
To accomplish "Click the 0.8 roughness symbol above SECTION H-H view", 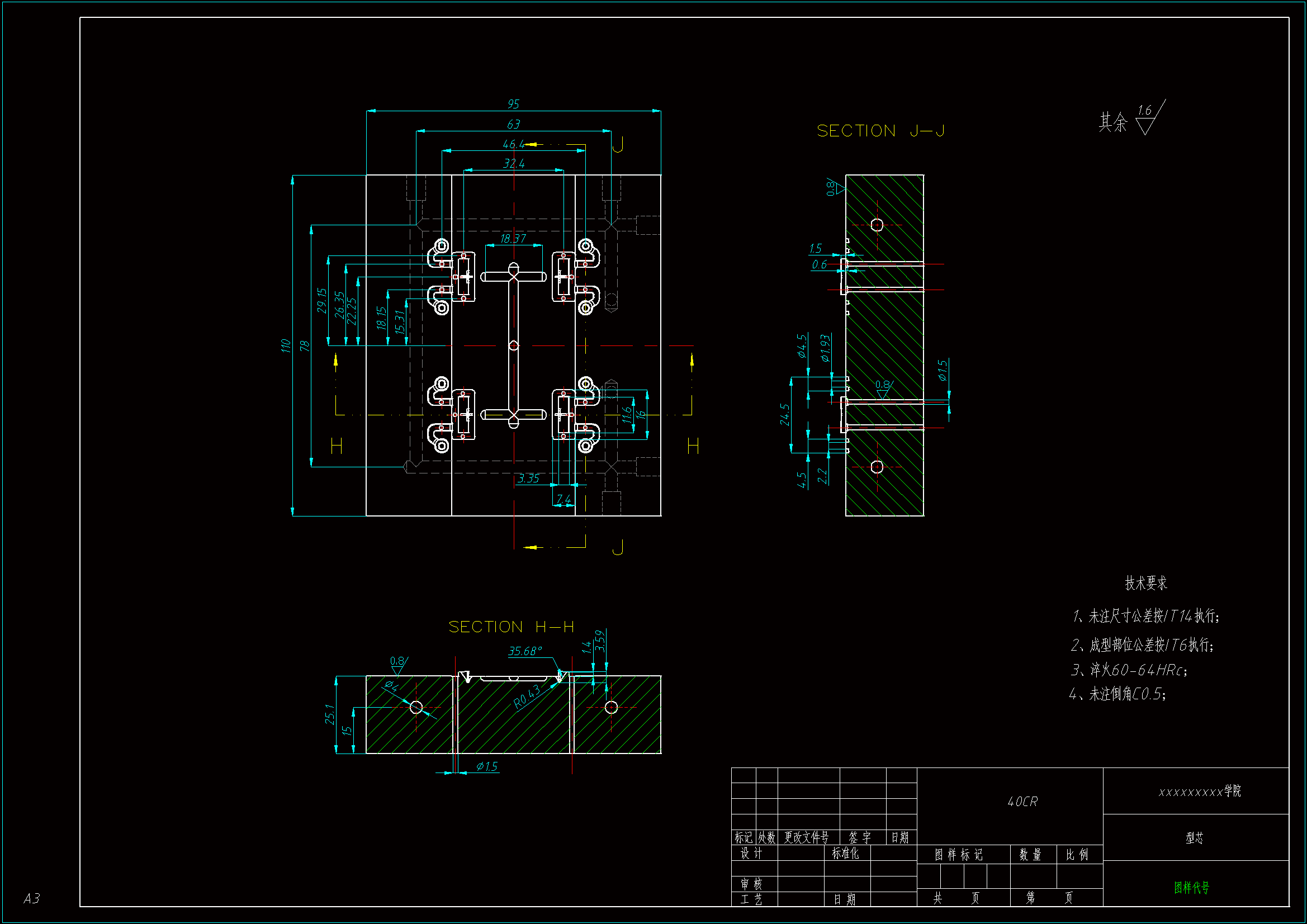I will tap(398, 664).
